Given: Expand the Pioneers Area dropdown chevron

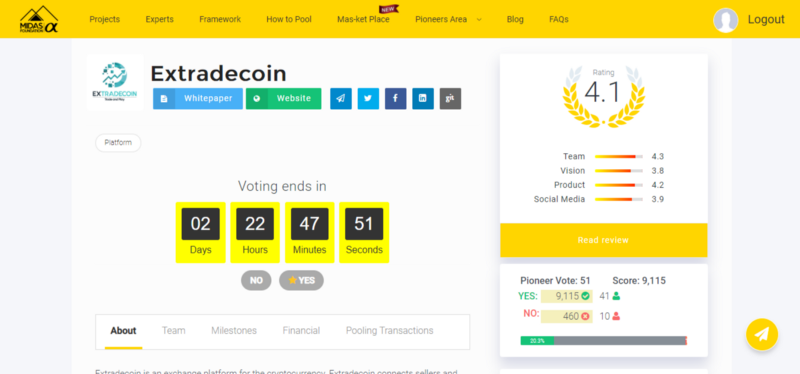Looking at the screenshot, I should (x=479, y=19).
